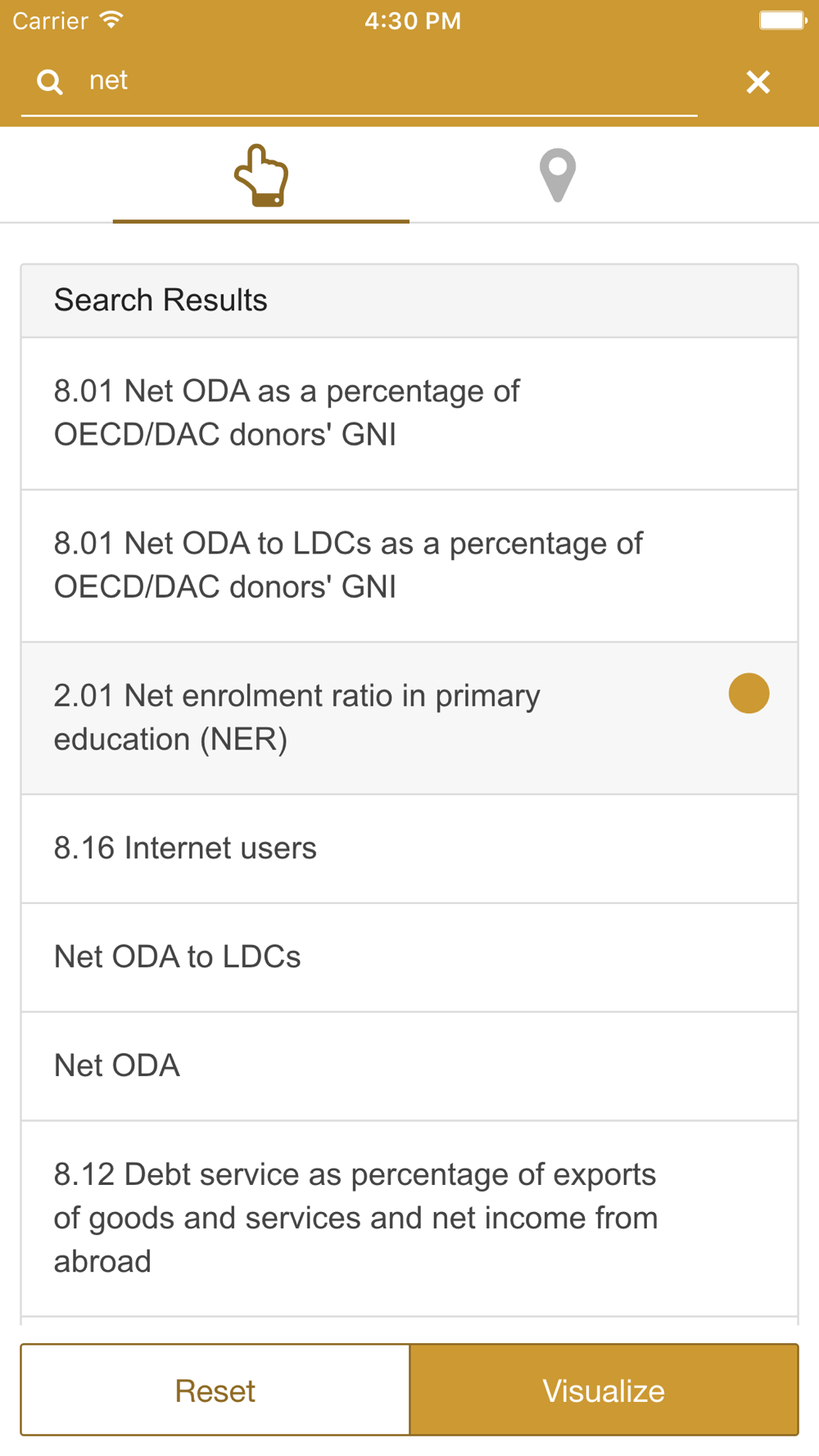The width and height of the screenshot is (819, 1456).
Task: Tap the search magnifier icon
Action: tap(50, 82)
